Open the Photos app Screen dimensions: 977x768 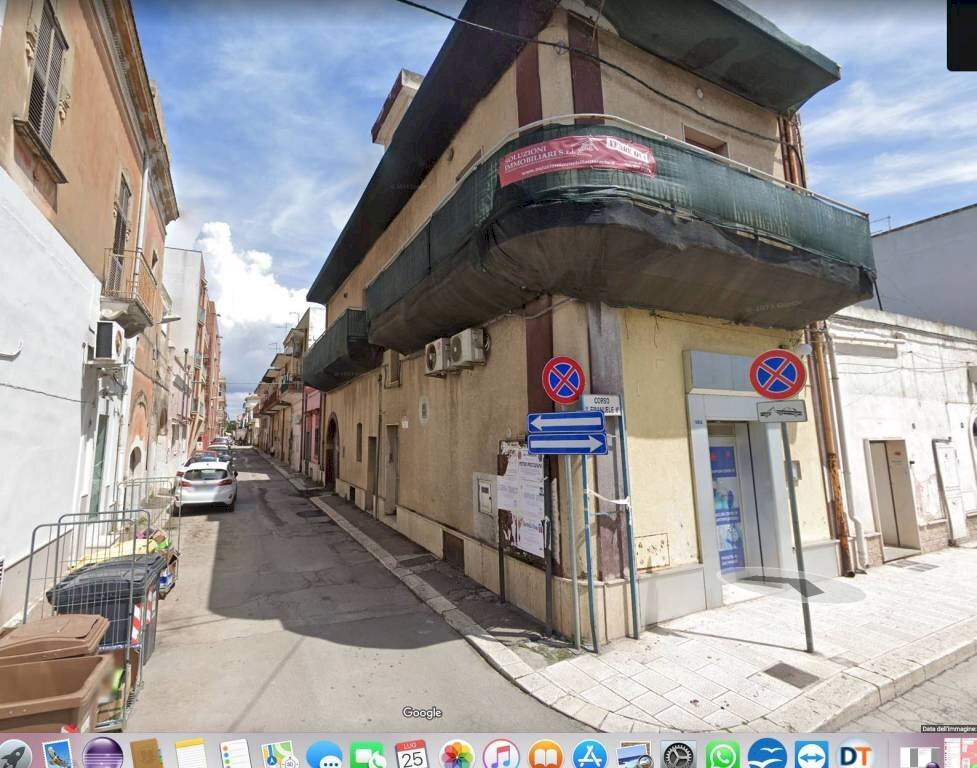[457, 753]
